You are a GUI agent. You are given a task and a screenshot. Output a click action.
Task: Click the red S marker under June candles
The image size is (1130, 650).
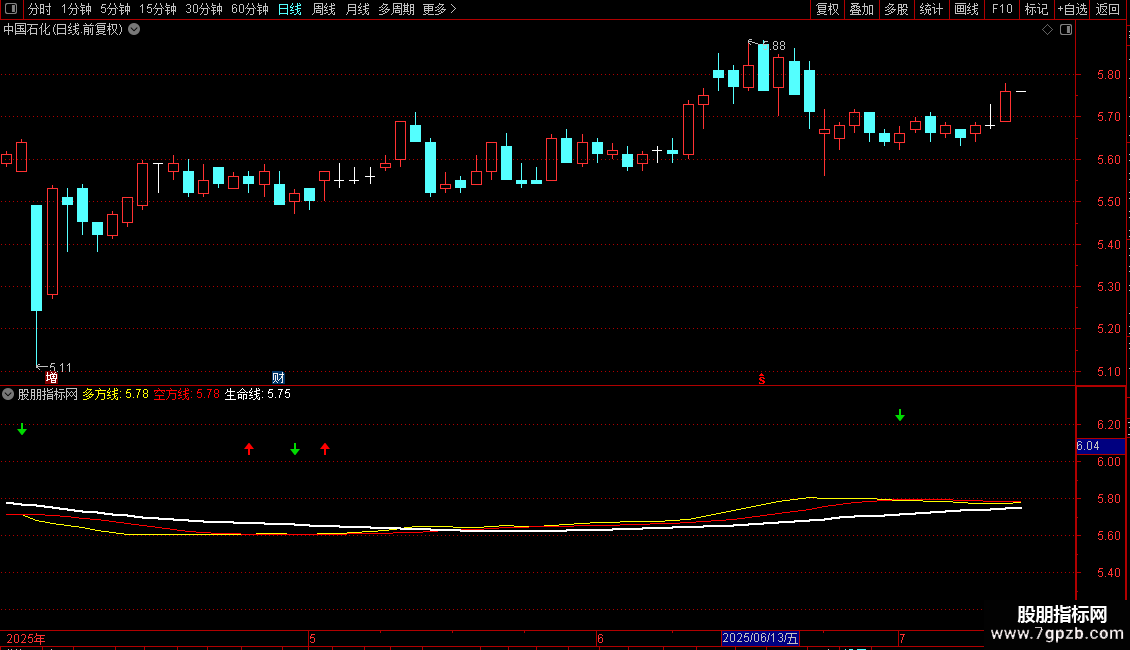coord(762,379)
